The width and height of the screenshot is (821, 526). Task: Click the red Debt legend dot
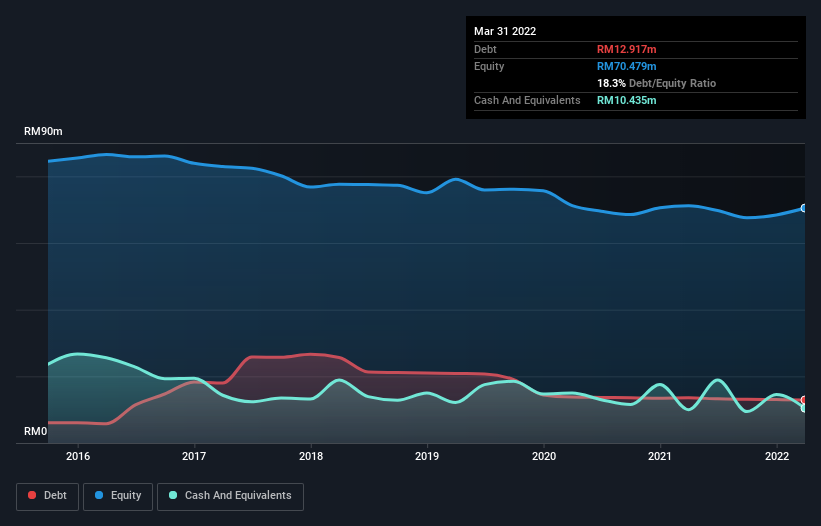click(x=32, y=495)
